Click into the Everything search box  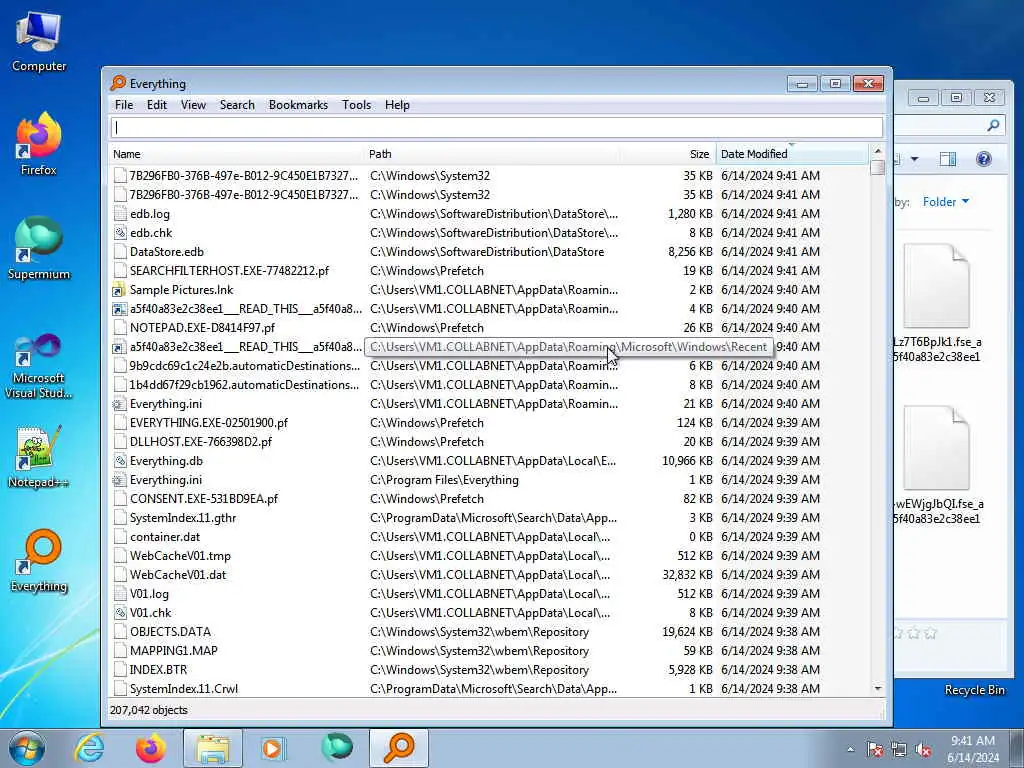(x=496, y=127)
